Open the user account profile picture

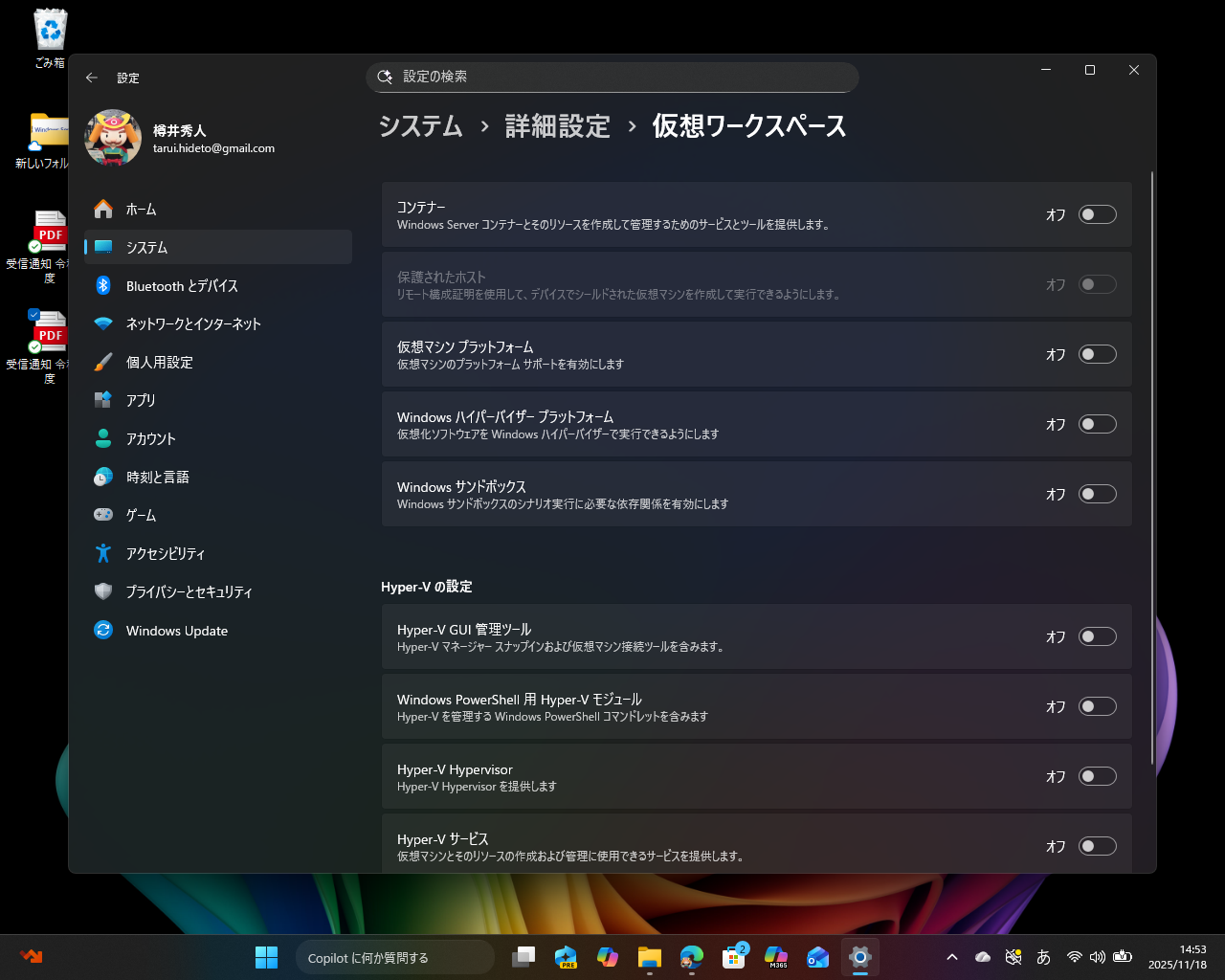[114, 138]
